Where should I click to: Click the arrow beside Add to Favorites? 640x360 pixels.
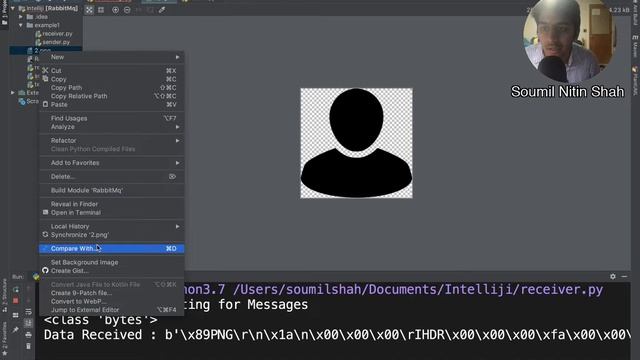(x=178, y=163)
